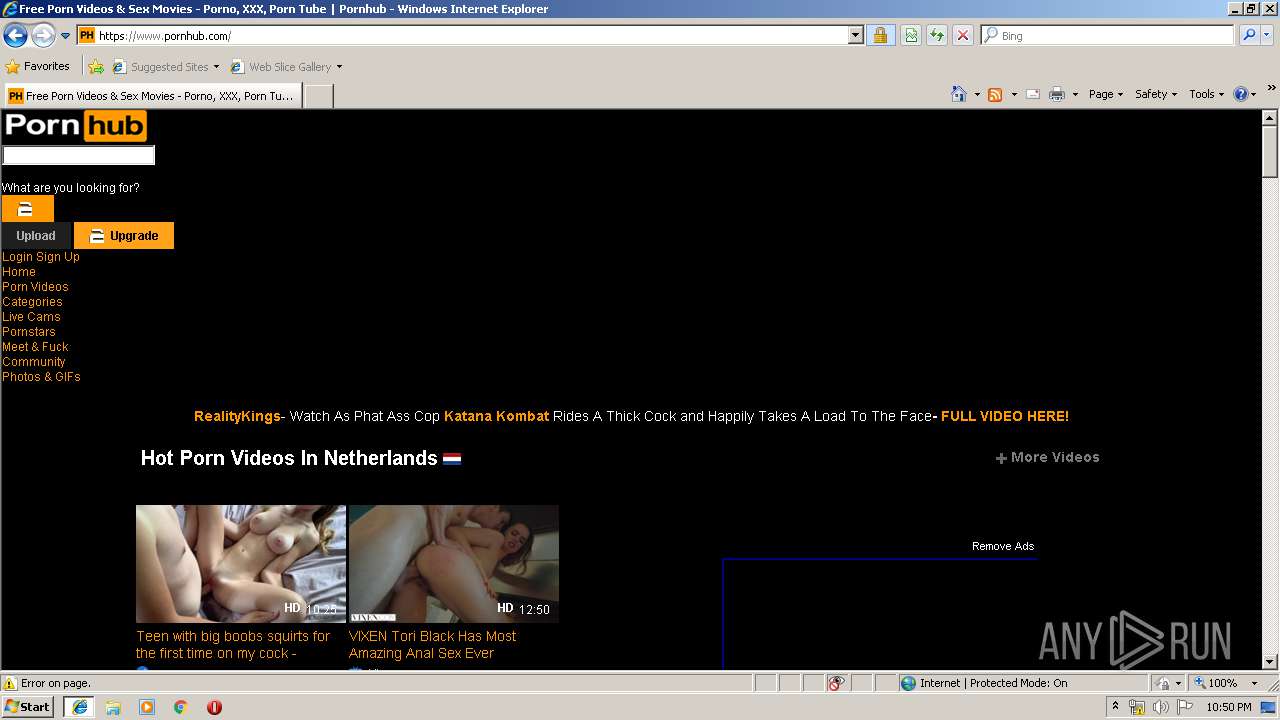Open the Favorites star button

click(38, 67)
